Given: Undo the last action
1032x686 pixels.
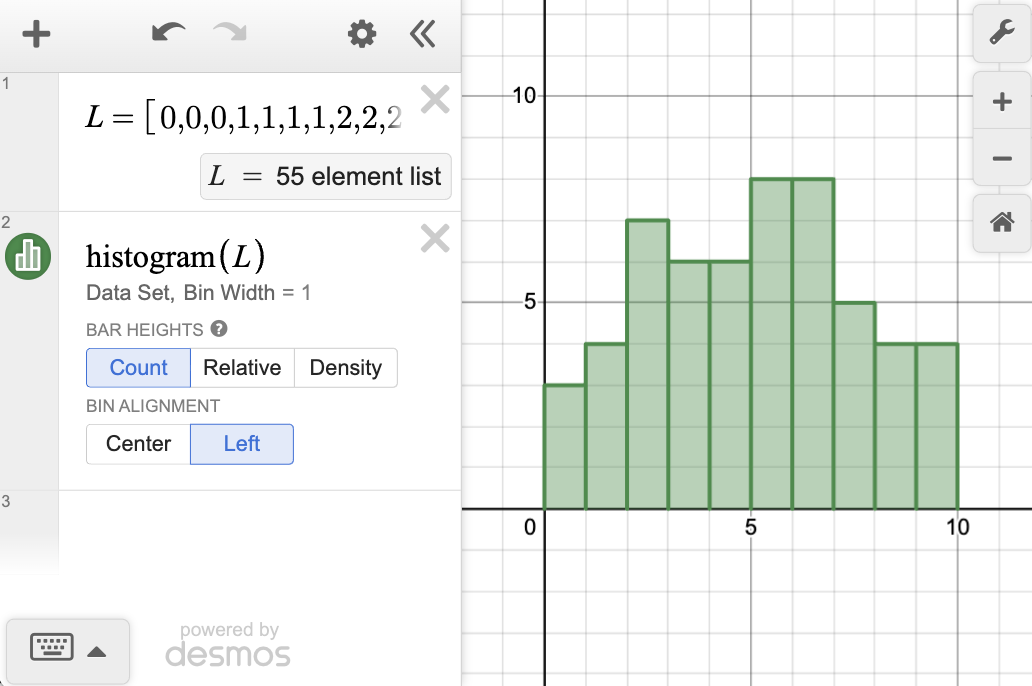Looking at the screenshot, I should [x=168, y=35].
